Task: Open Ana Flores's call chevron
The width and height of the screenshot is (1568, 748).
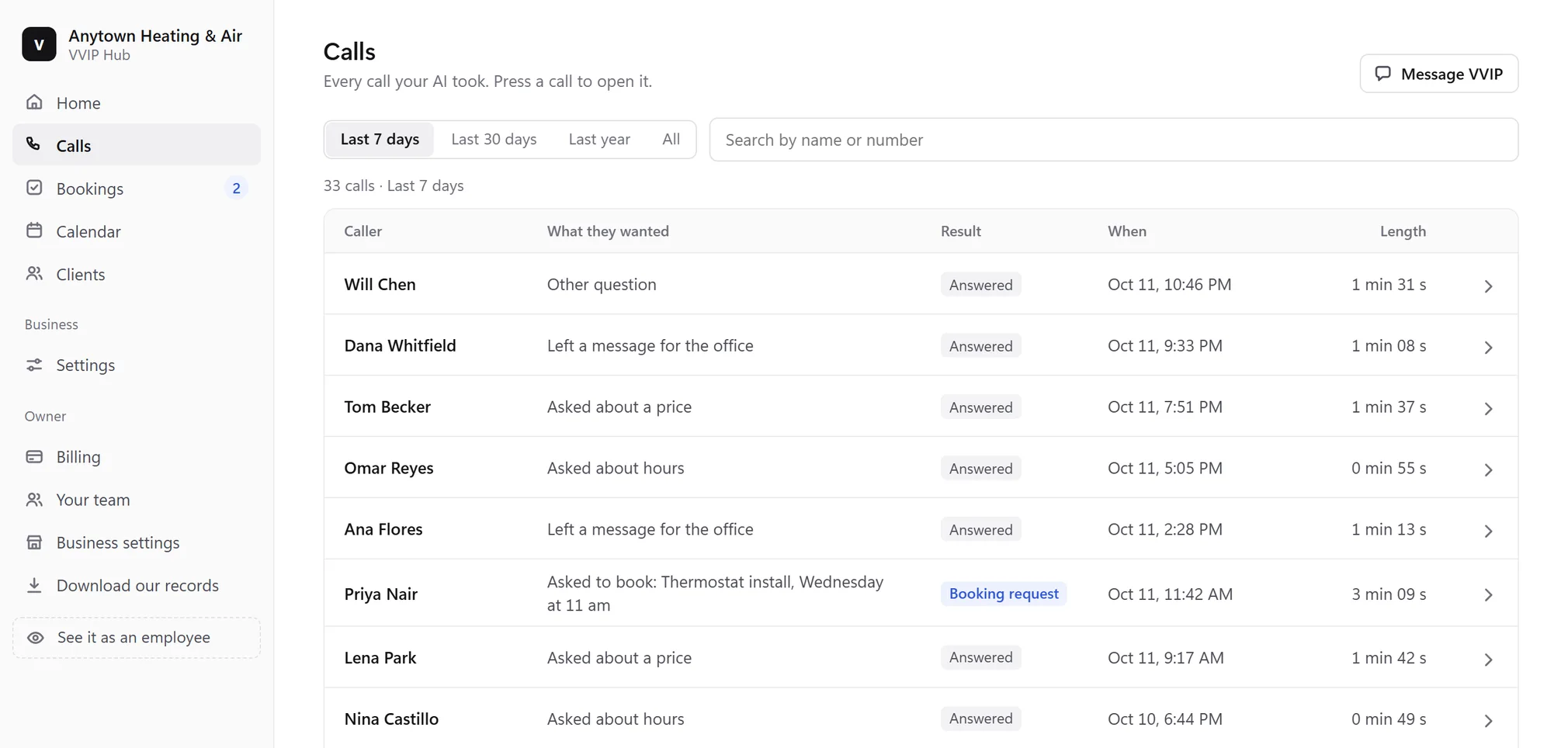Action: point(1488,531)
